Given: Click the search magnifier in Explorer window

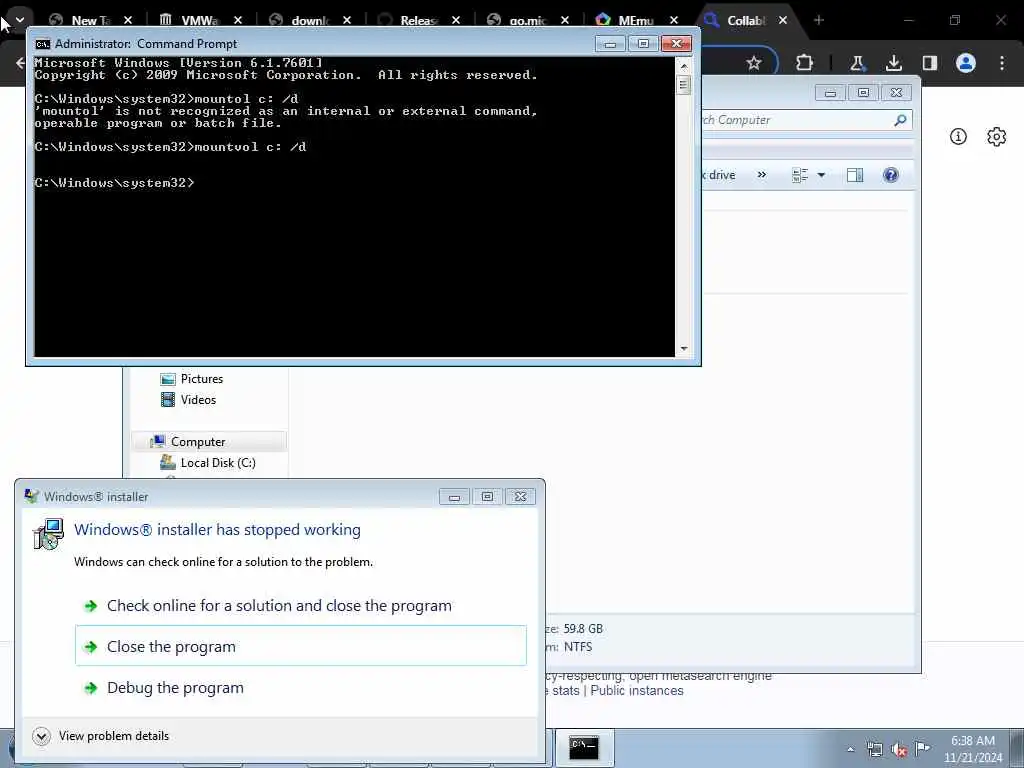Looking at the screenshot, I should (900, 120).
